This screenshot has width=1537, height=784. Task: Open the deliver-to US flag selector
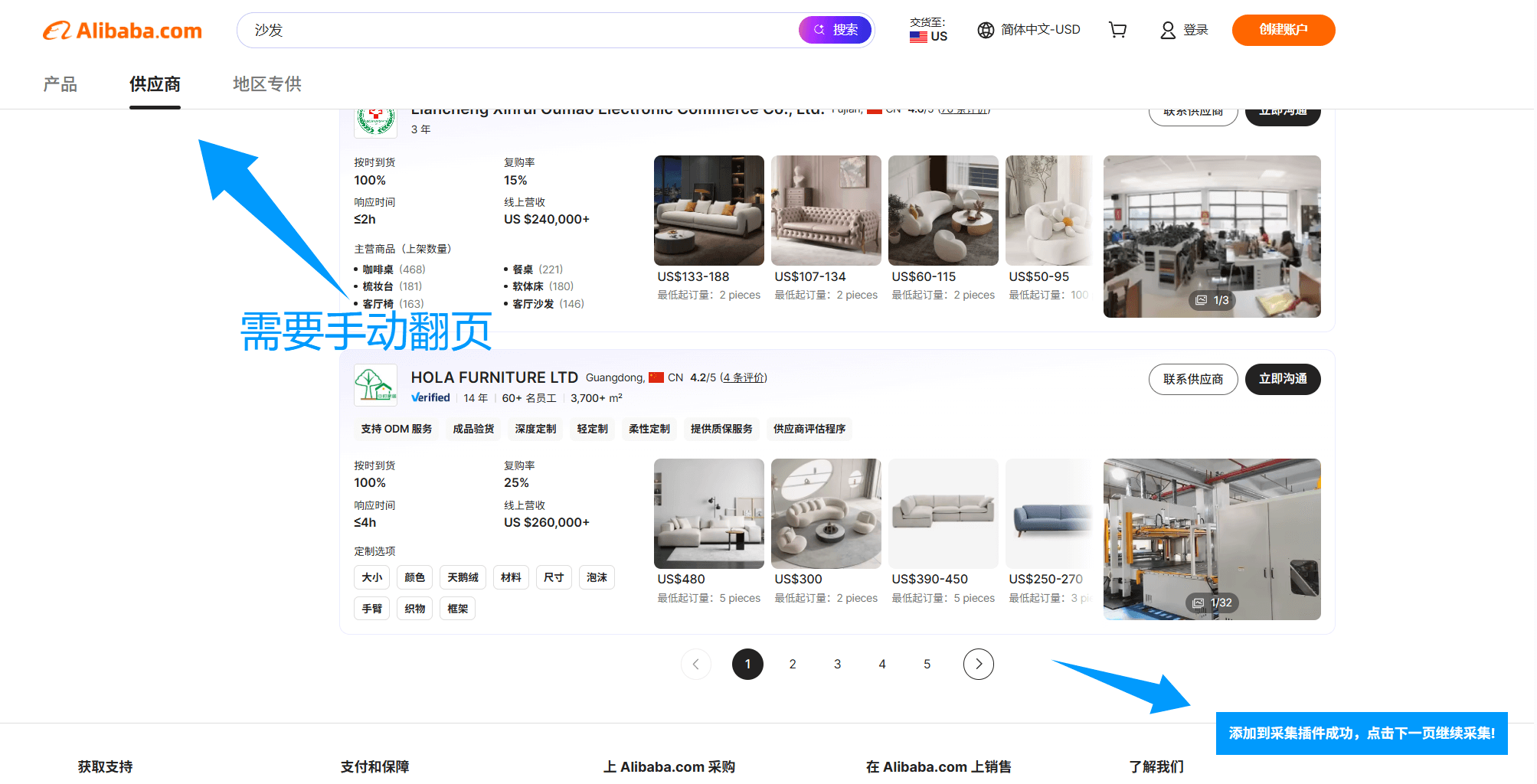928,30
